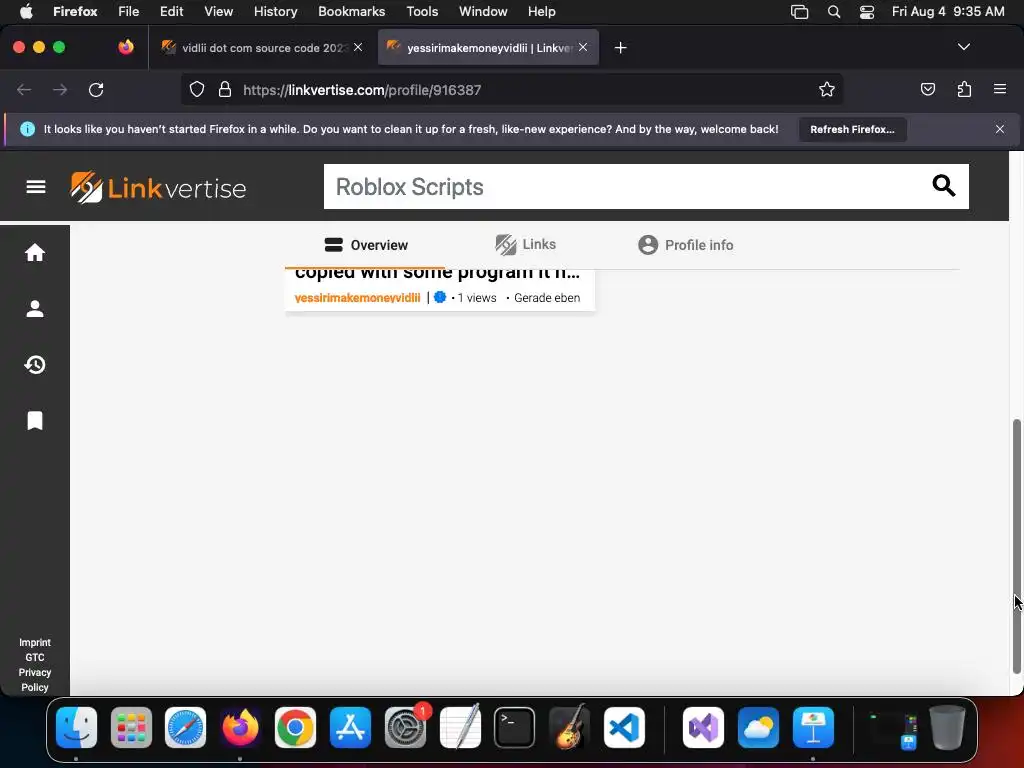Open Firefox extensions puzzle icon
Screen dimensions: 1024x768
click(964, 89)
